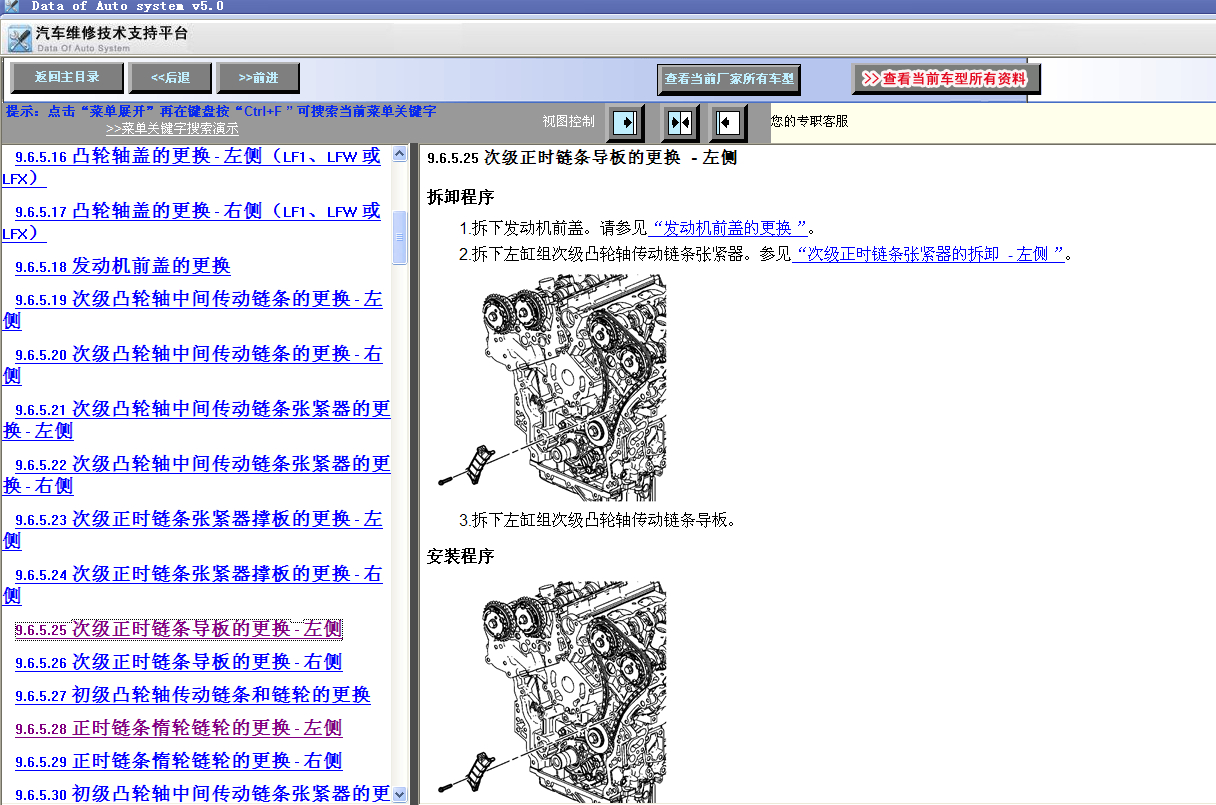Screen dimensions: 1216x805
Task: Open 查看当前厂家所有车型 button
Action: pyautogui.click(x=729, y=79)
